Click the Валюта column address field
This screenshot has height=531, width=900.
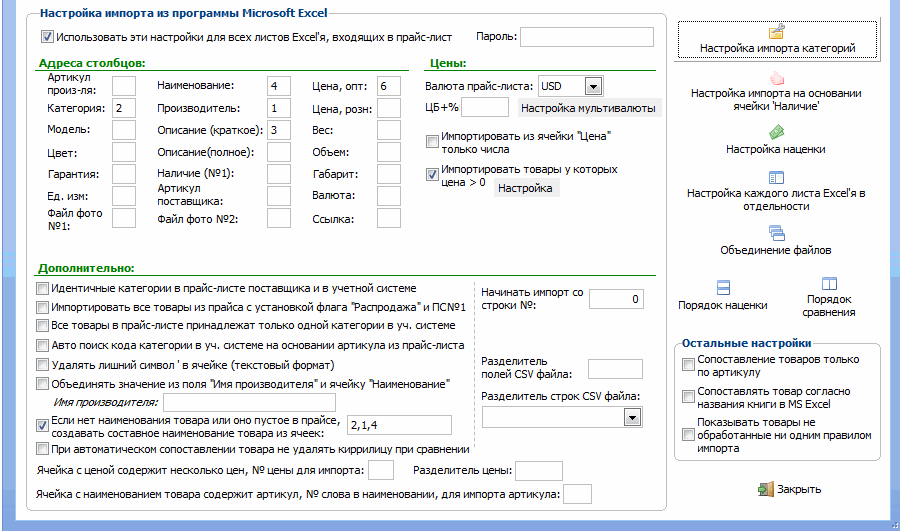(389, 196)
